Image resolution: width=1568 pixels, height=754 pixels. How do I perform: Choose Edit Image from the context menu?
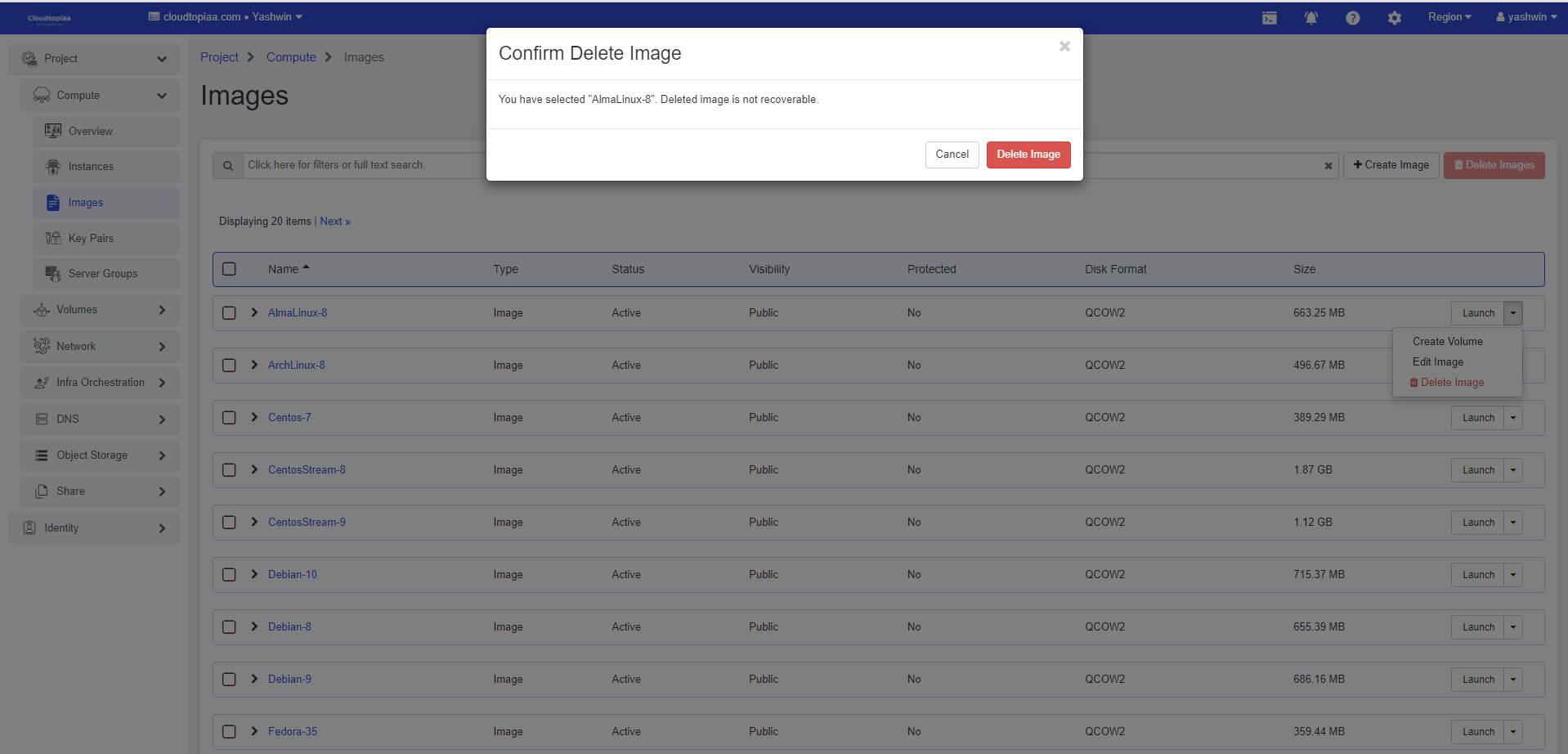coord(1437,361)
